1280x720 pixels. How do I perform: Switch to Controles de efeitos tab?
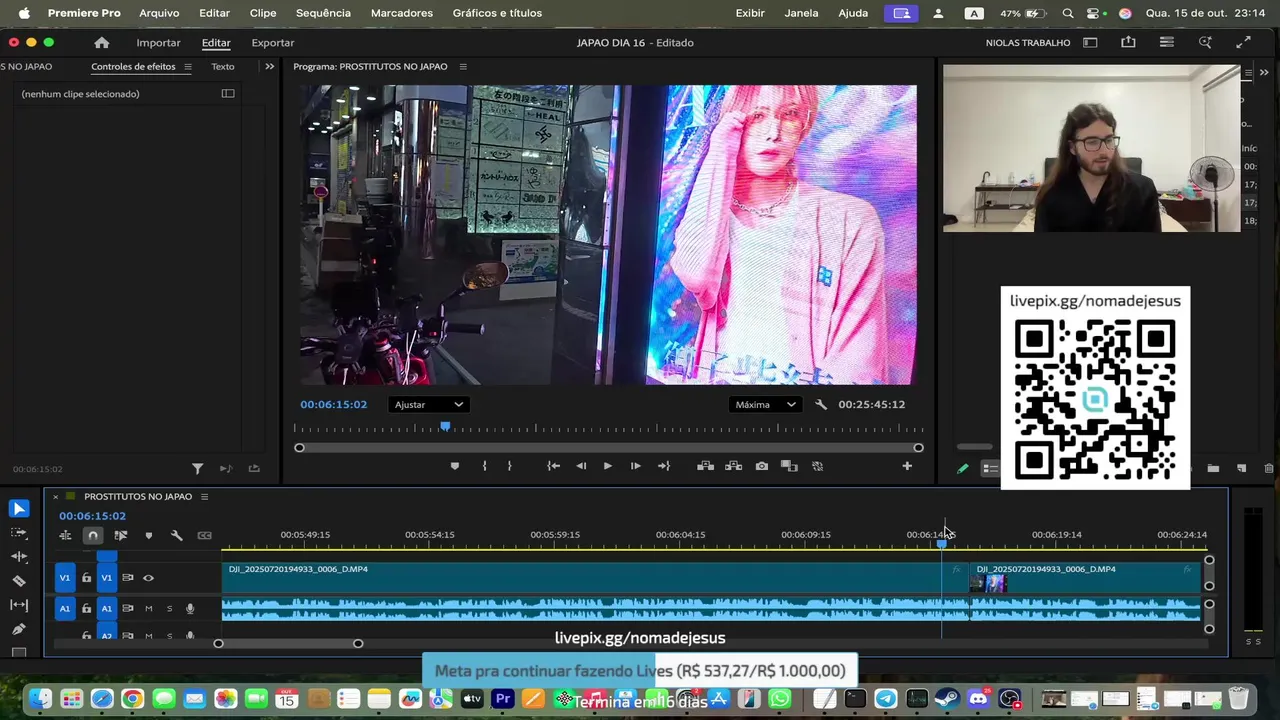(133, 67)
